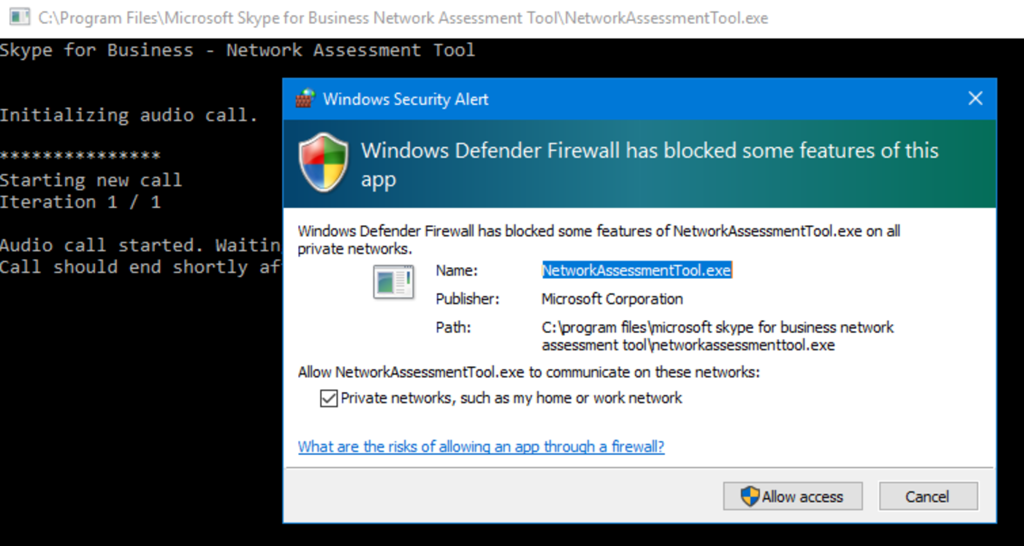The height and width of the screenshot is (546, 1024).
Task: Click the "Iteration 1 / 1" console line
Action: pos(80,202)
